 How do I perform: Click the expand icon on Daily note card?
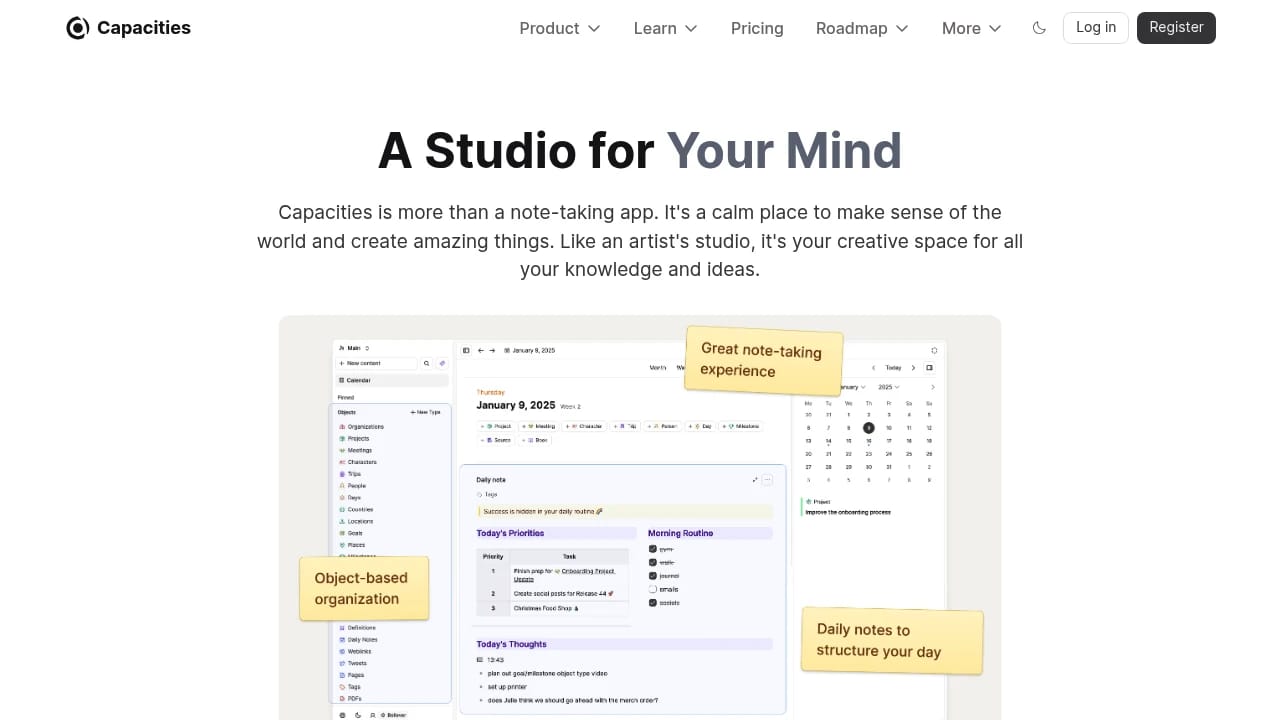[x=755, y=480]
